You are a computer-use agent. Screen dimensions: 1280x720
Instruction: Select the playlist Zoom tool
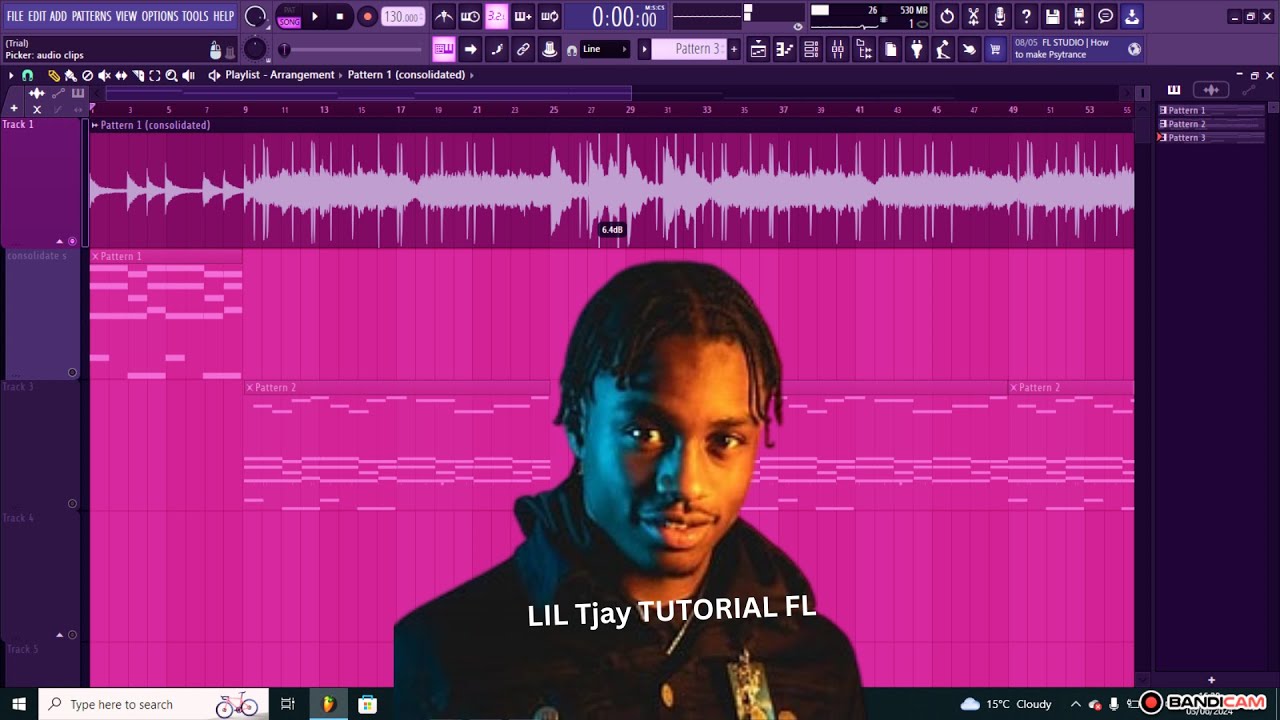click(x=171, y=75)
